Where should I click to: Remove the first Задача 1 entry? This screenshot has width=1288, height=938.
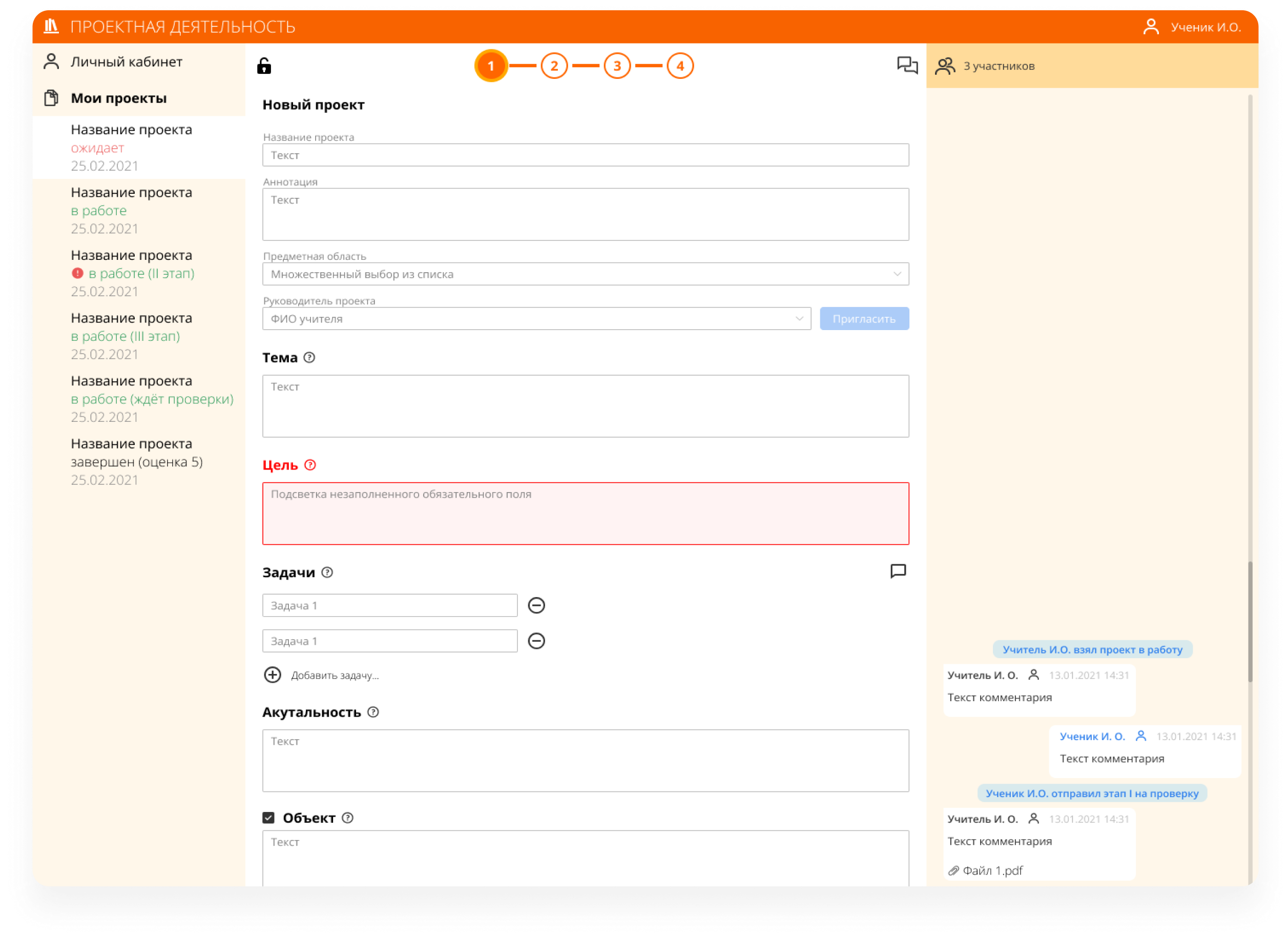[x=536, y=606]
